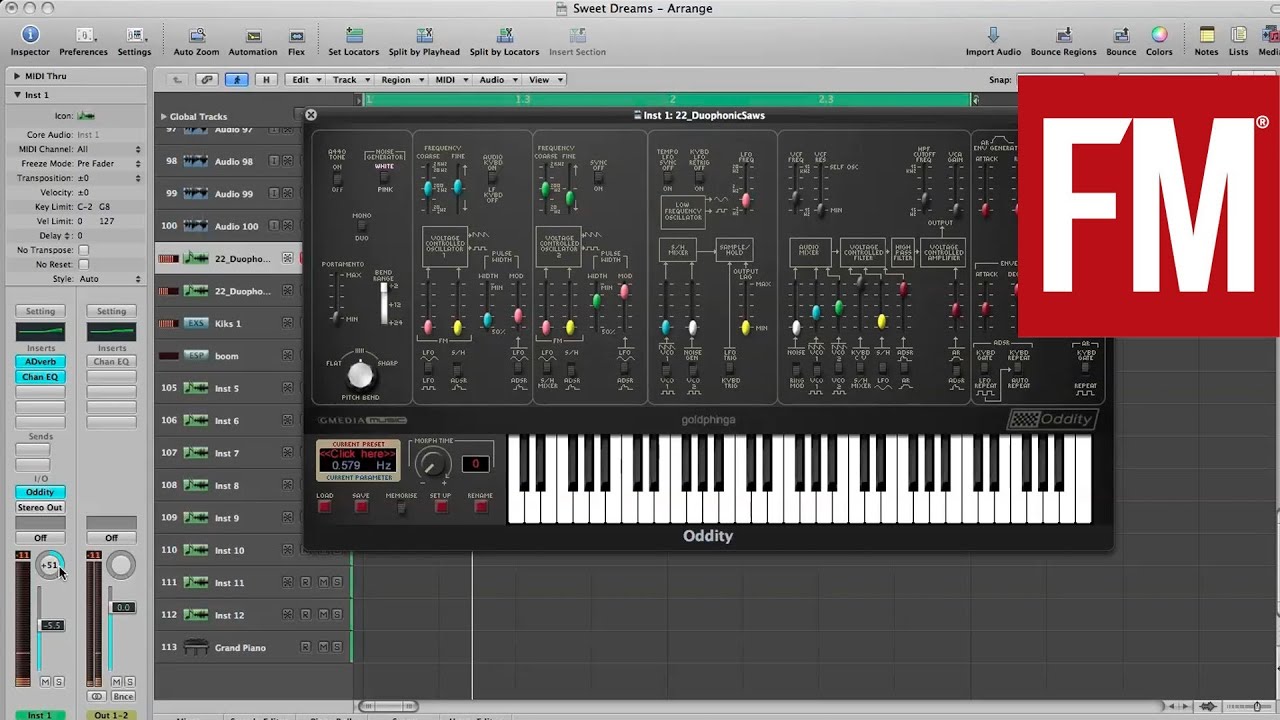Click the Oddity Morph Time knob
The image size is (1280, 720).
432,463
